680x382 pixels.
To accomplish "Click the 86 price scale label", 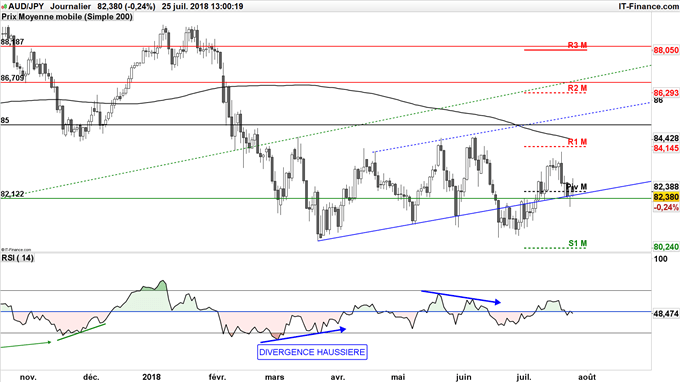I will tap(658, 100).
